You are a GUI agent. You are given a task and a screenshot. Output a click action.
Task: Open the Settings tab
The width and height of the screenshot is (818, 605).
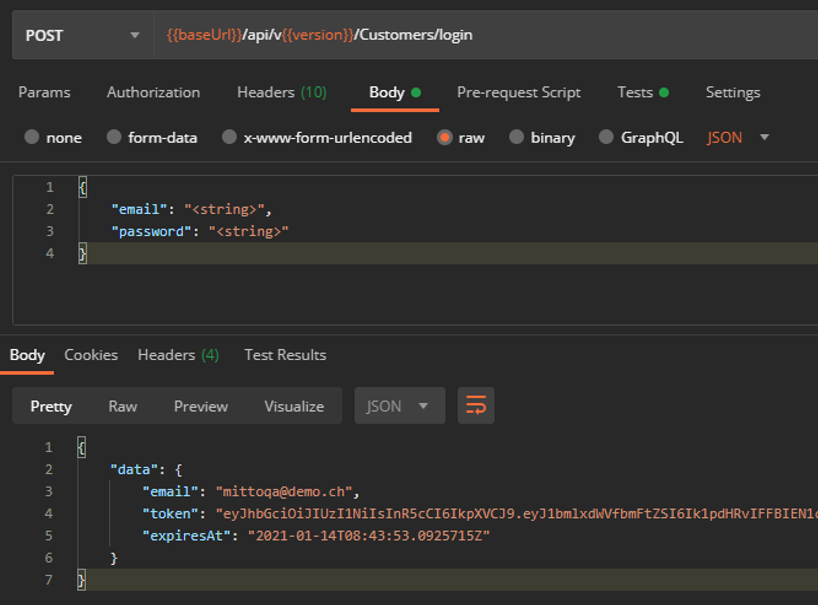click(x=732, y=92)
